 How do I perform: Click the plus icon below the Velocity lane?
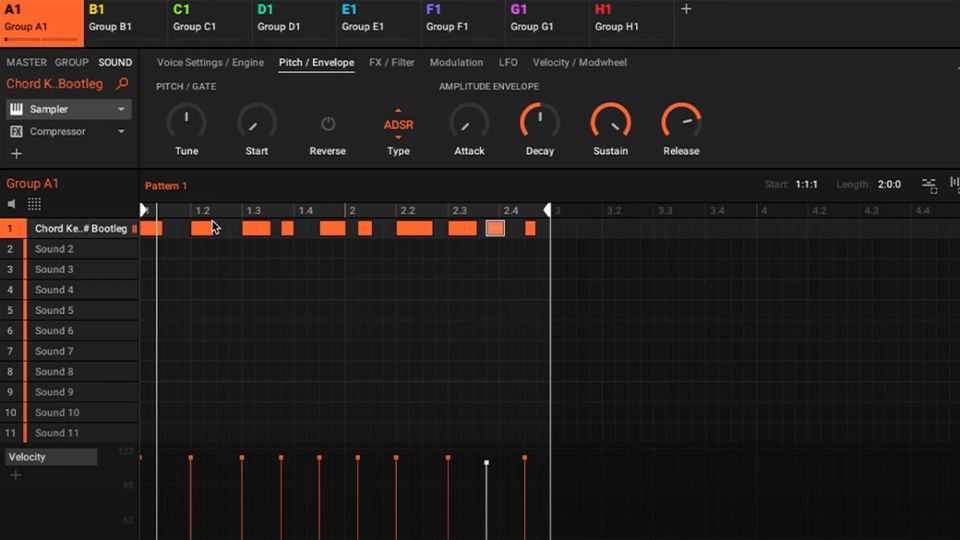coord(15,475)
